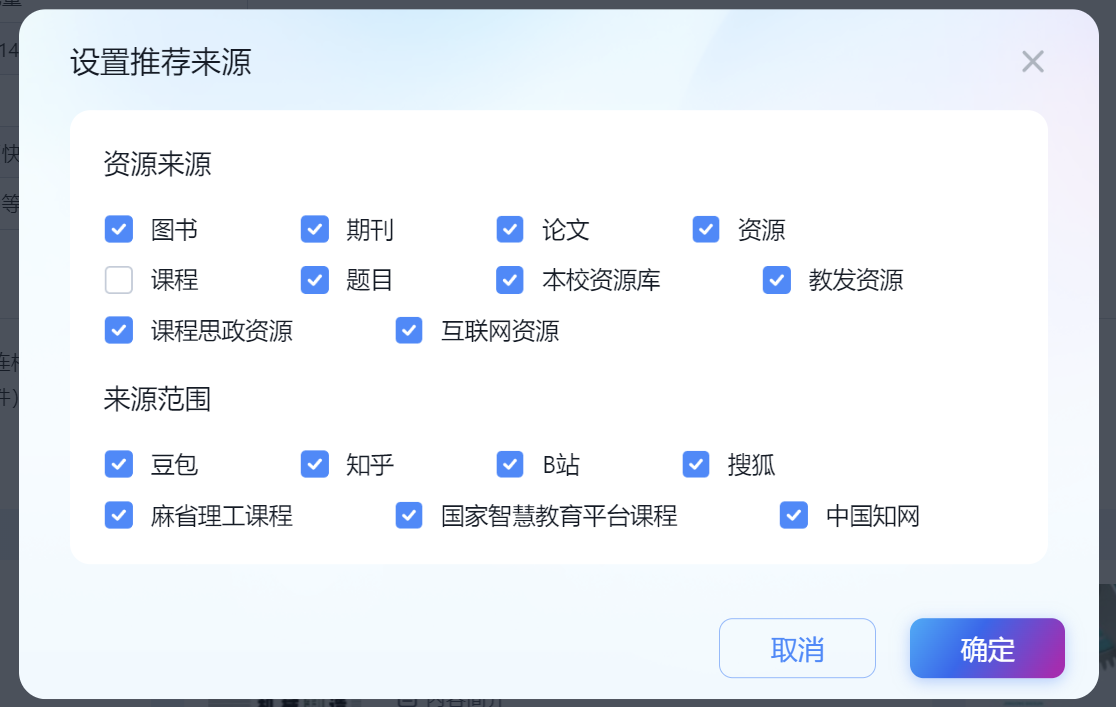The width and height of the screenshot is (1116, 707).
Task: Toggle the 中国知网 checkbox
Action: (x=794, y=515)
